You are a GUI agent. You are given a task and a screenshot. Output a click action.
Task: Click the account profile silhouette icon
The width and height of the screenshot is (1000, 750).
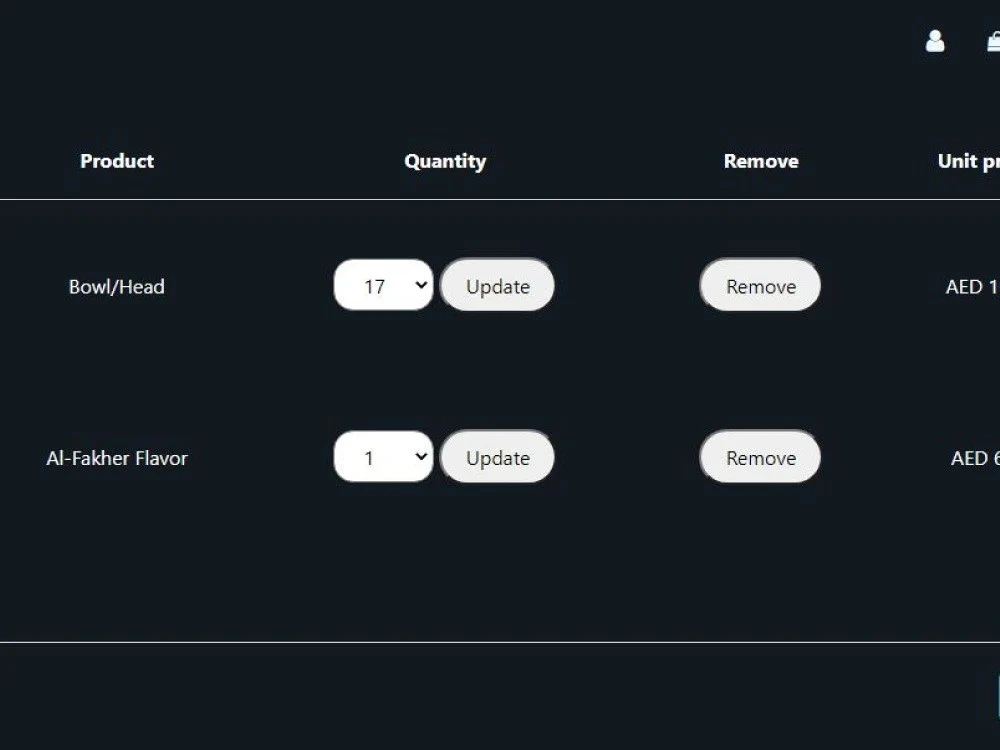click(x=934, y=41)
